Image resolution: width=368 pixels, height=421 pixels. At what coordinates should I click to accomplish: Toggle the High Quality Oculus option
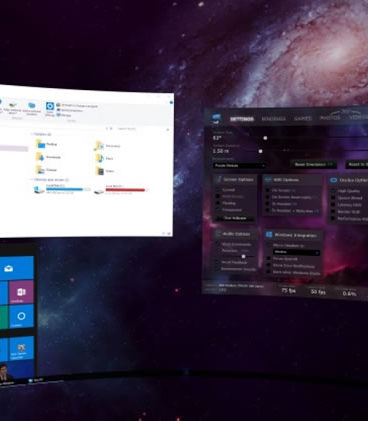point(333,191)
